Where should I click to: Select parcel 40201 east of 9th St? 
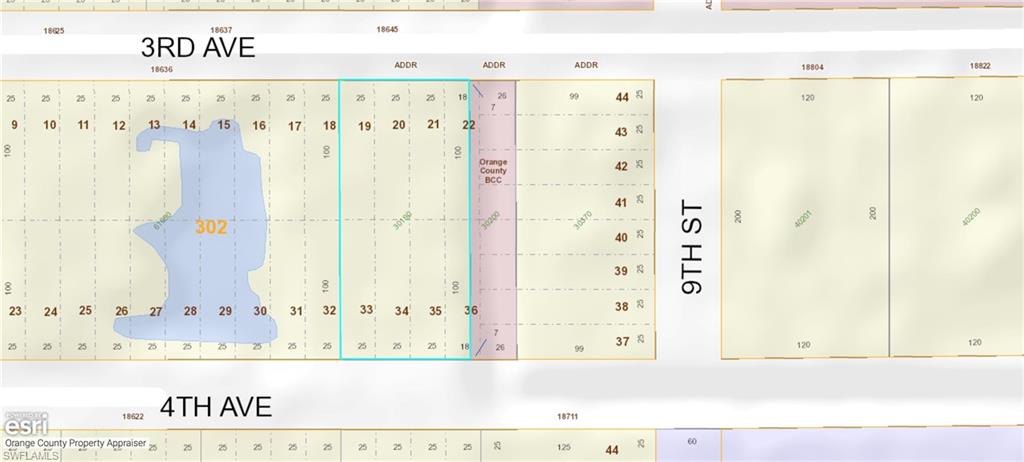[x=803, y=218]
